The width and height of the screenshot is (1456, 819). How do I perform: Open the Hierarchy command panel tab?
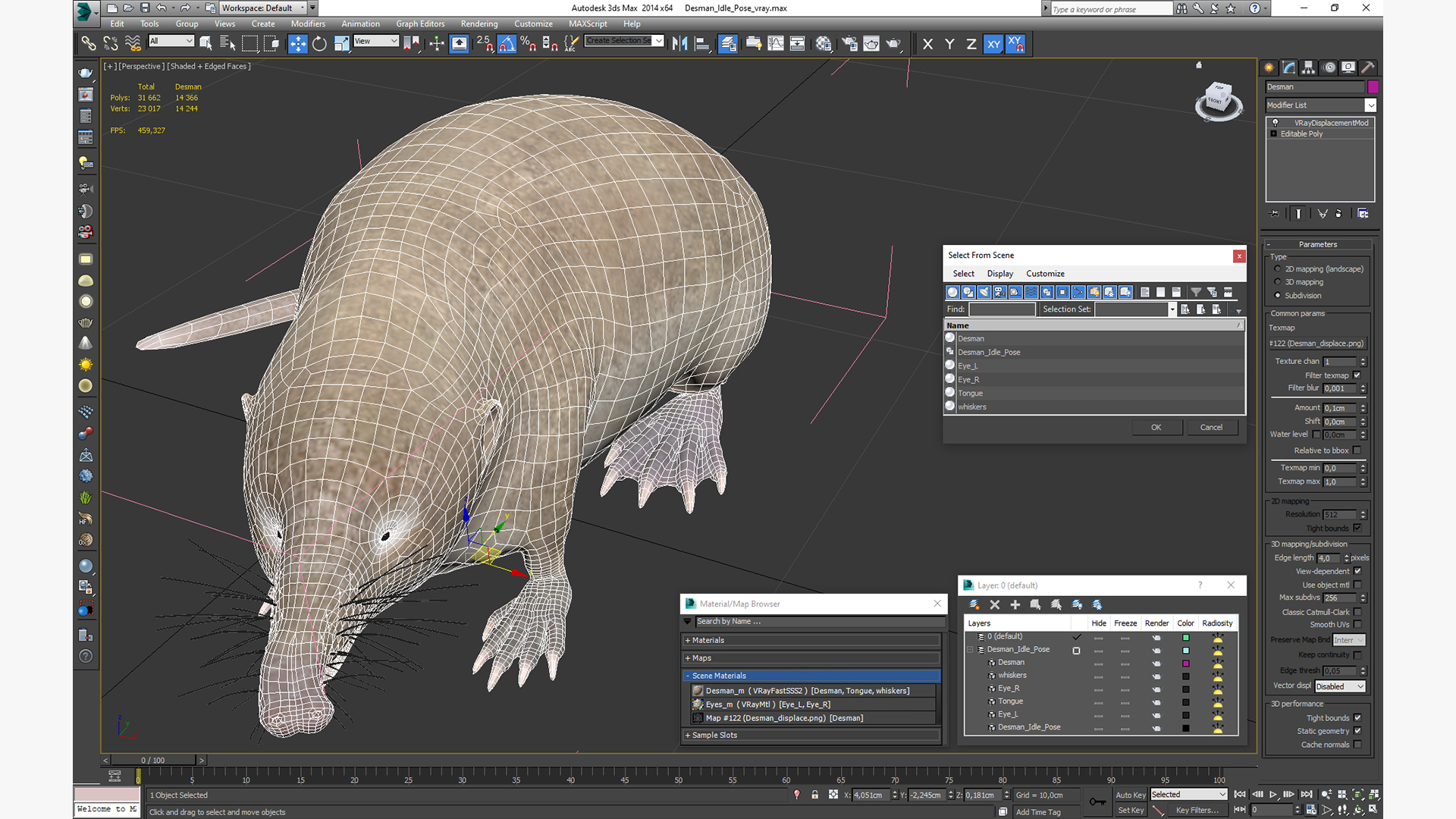click(x=1309, y=67)
